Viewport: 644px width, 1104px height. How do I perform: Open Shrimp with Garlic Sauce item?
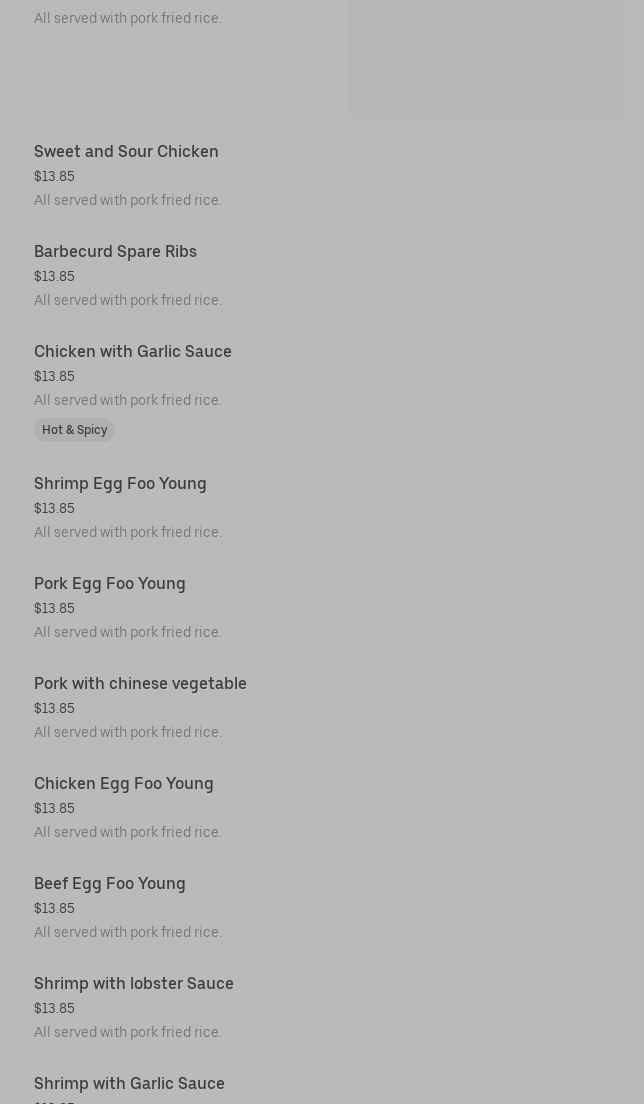tap(129, 1084)
